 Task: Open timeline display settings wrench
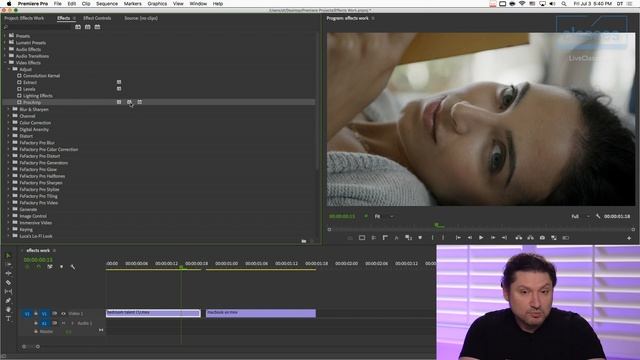point(73,267)
